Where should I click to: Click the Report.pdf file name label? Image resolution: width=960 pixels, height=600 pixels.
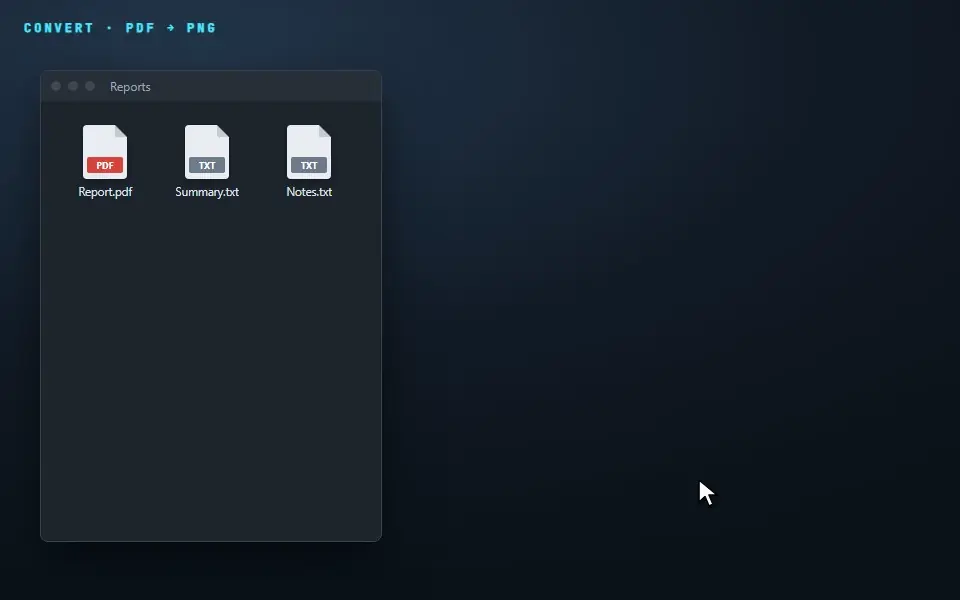click(x=105, y=192)
